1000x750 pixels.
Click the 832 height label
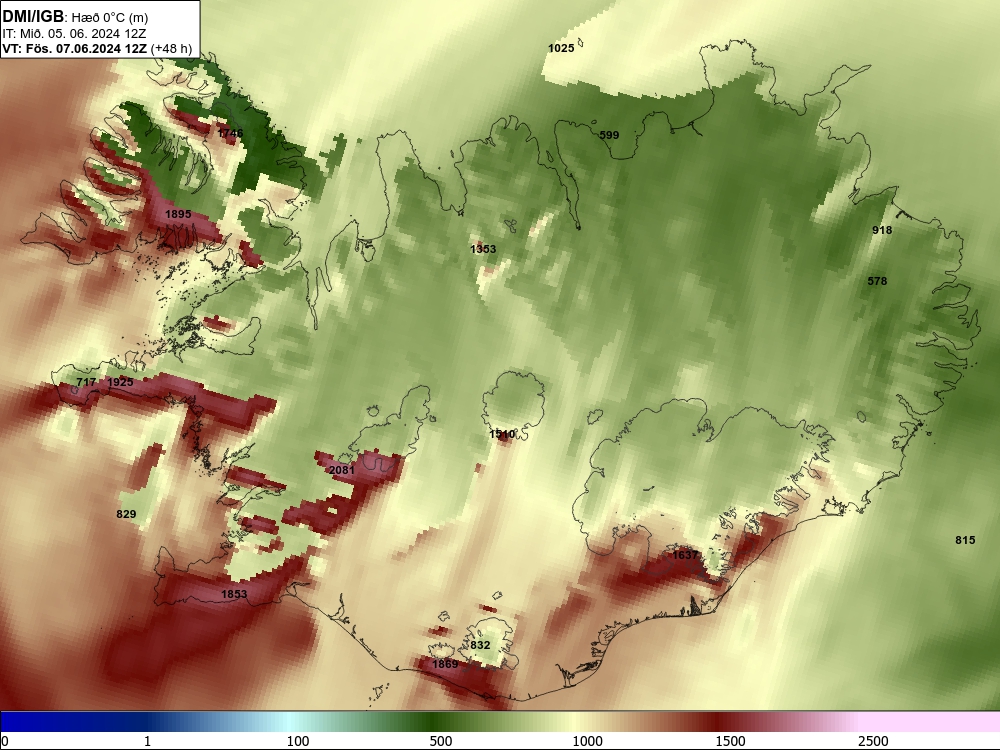[480, 645]
